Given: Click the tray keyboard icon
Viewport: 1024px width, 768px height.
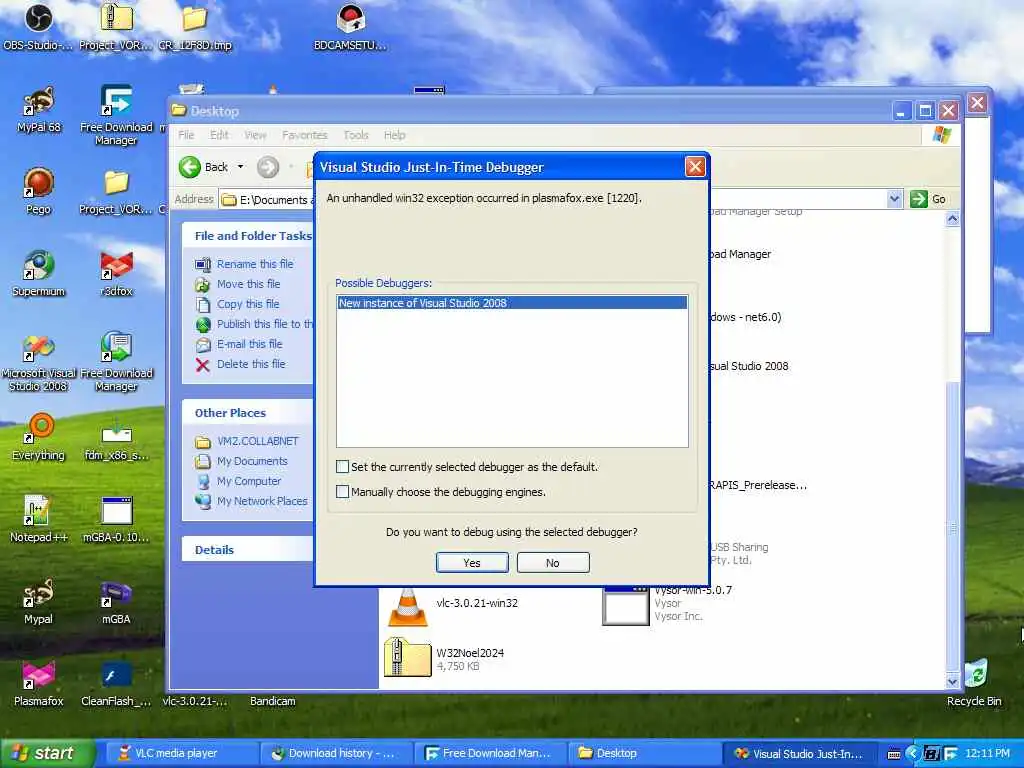Looking at the screenshot, I should point(894,754).
